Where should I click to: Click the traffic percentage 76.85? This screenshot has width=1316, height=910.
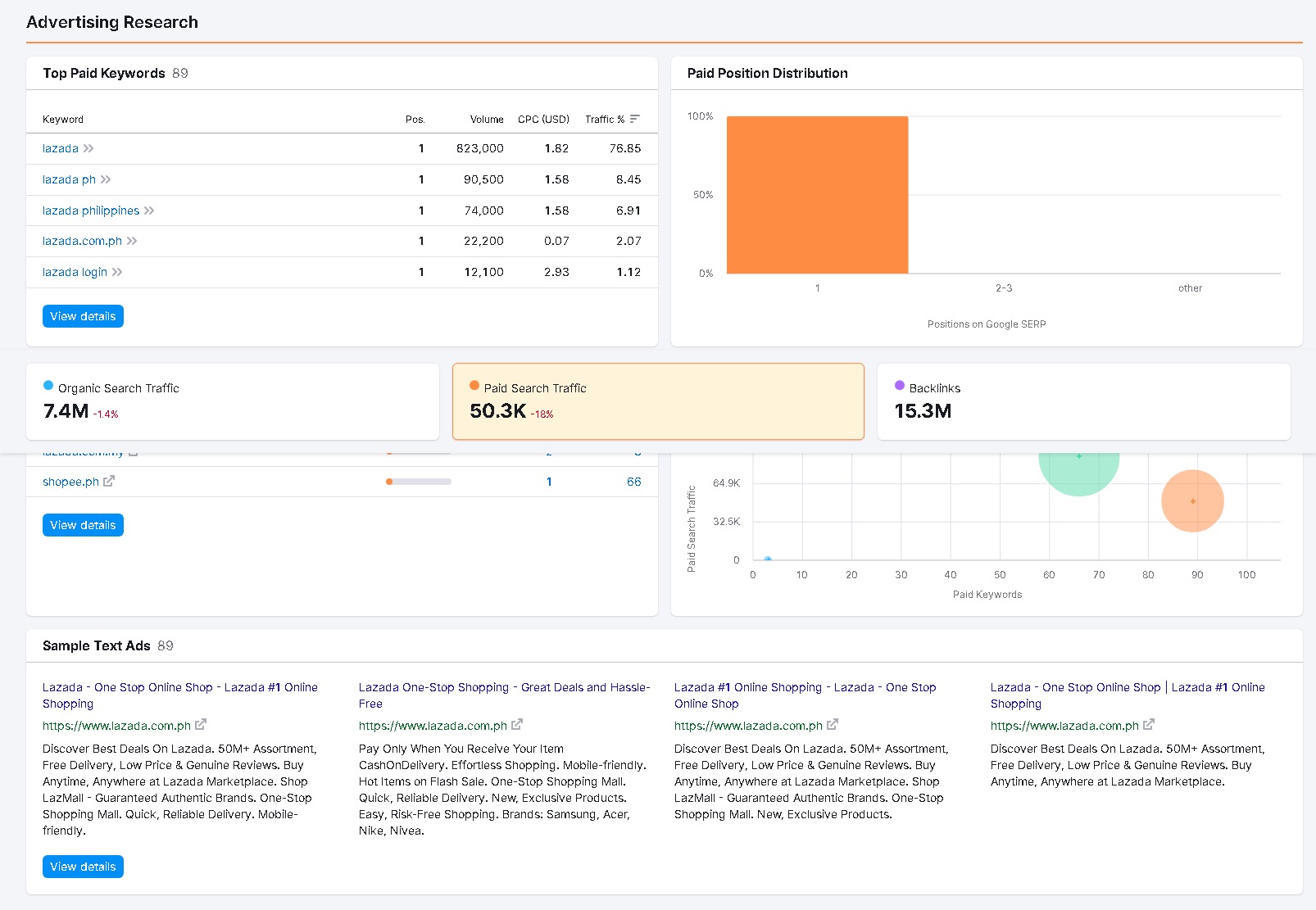coord(625,148)
